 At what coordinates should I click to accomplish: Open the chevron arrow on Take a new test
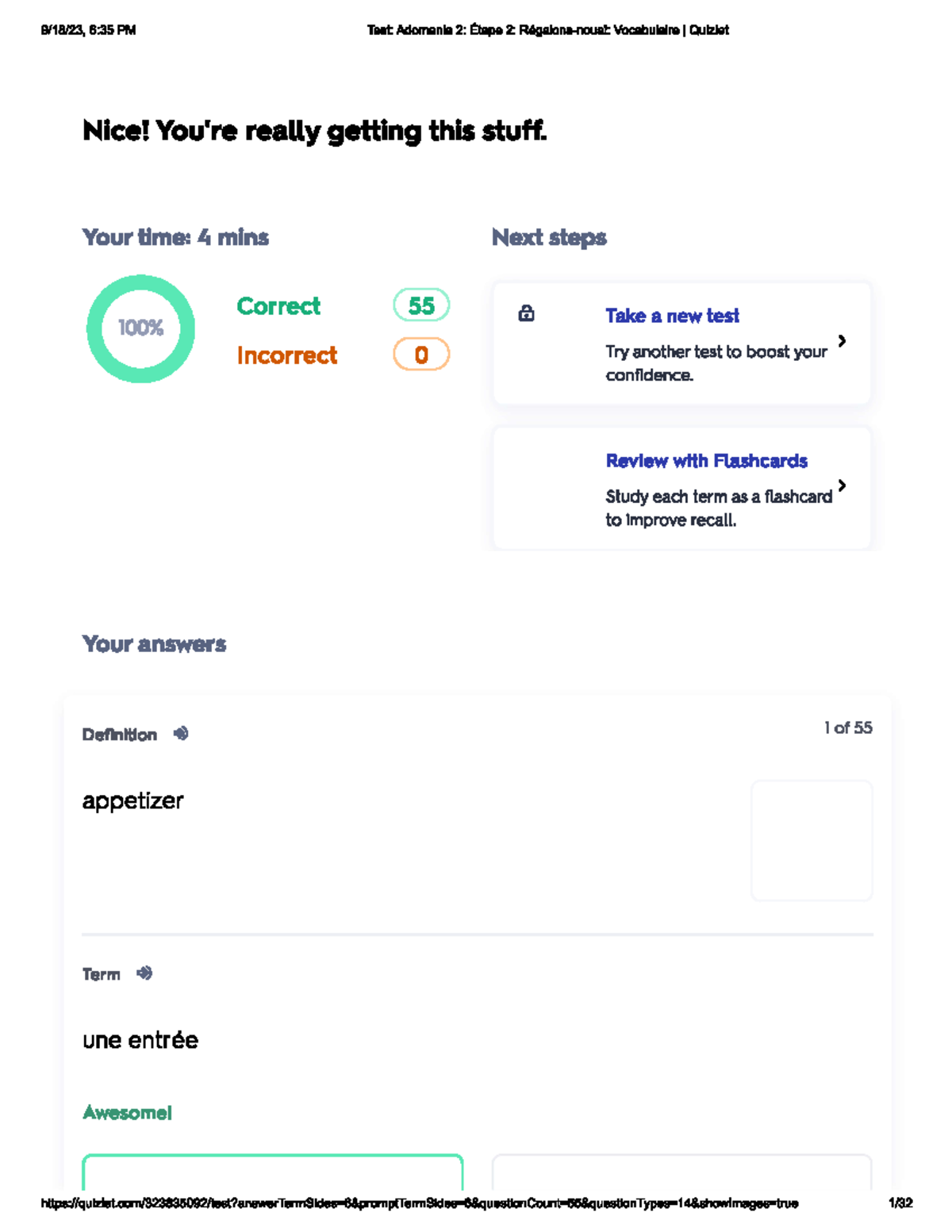(x=842, y=341)
